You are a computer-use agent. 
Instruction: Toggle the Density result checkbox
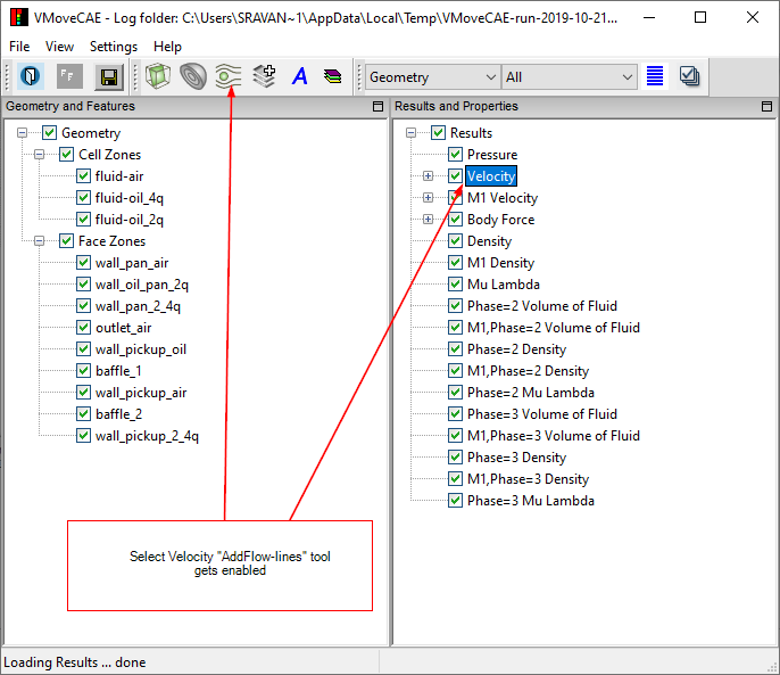(455, 241)
